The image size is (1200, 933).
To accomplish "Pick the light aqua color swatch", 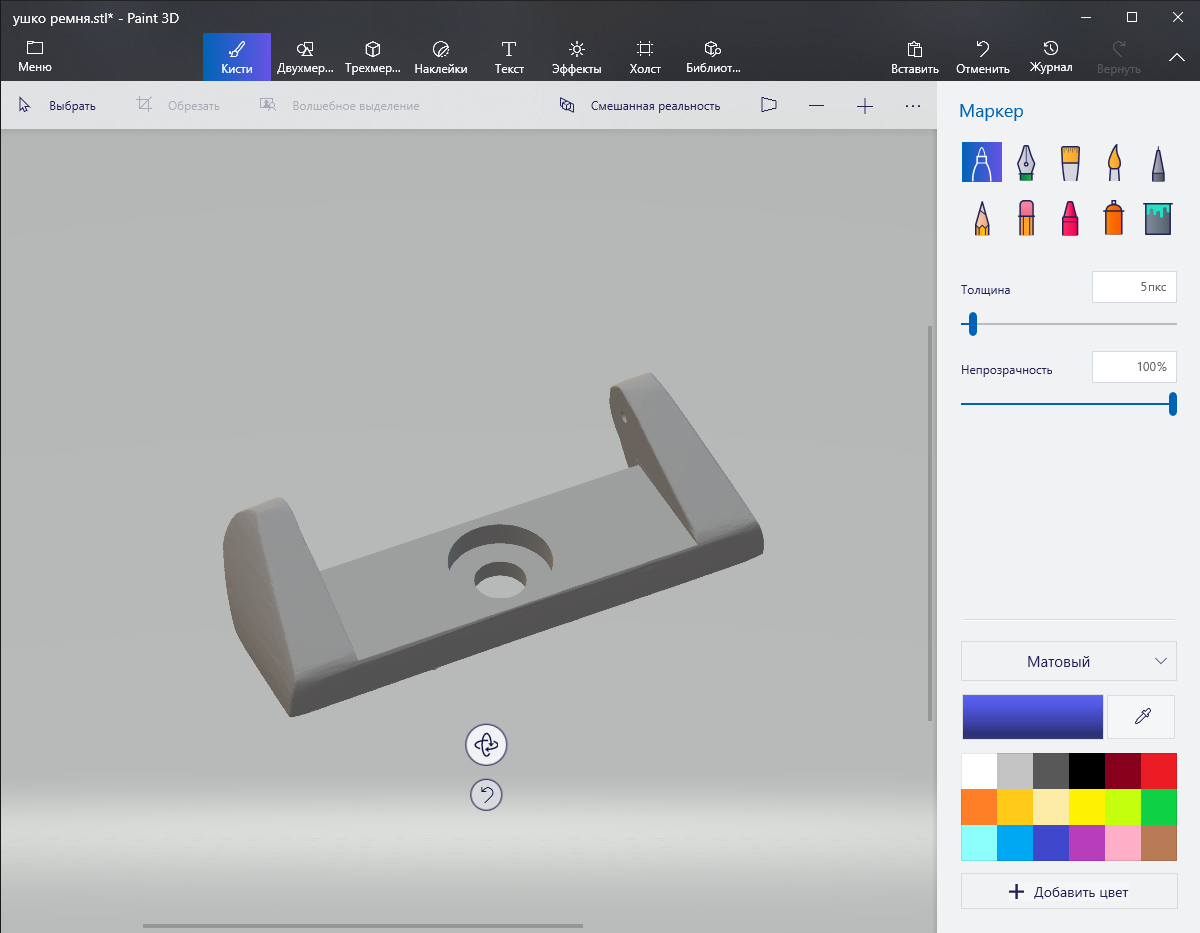I will [979, 843].
